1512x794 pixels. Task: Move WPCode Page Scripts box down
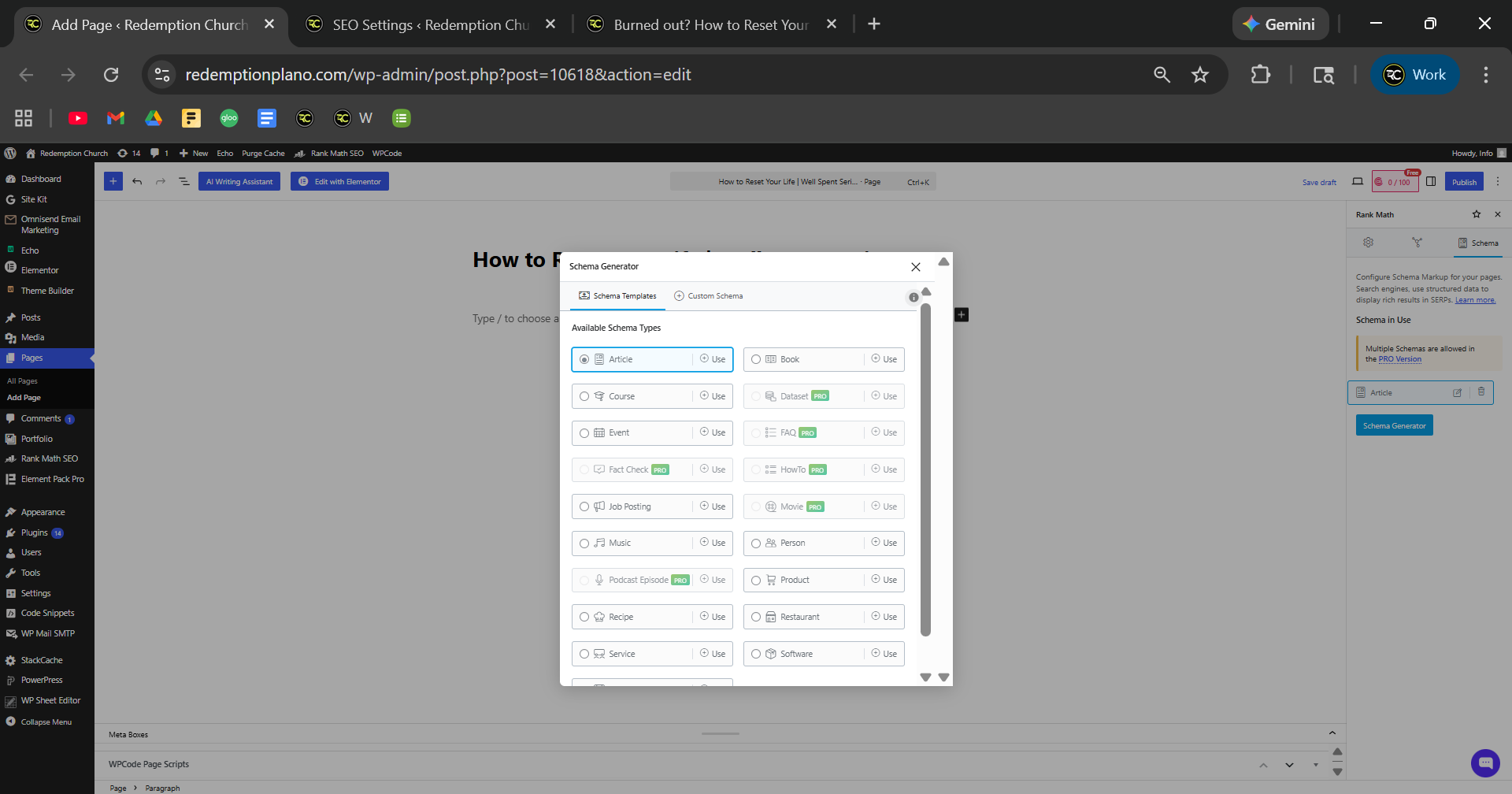click(1289, 765)
